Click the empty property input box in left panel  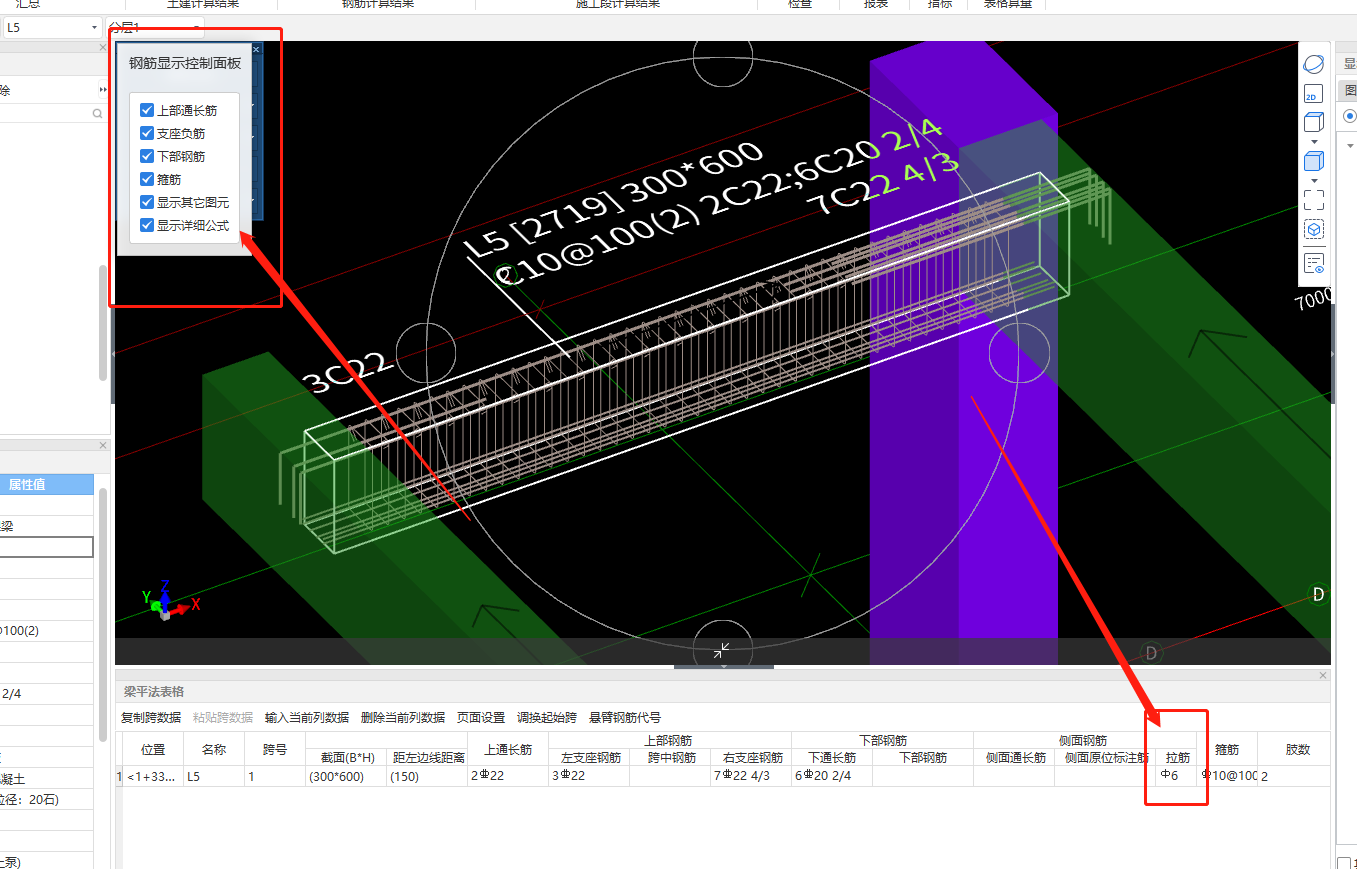pyautogui.click(x=46, y=547)
